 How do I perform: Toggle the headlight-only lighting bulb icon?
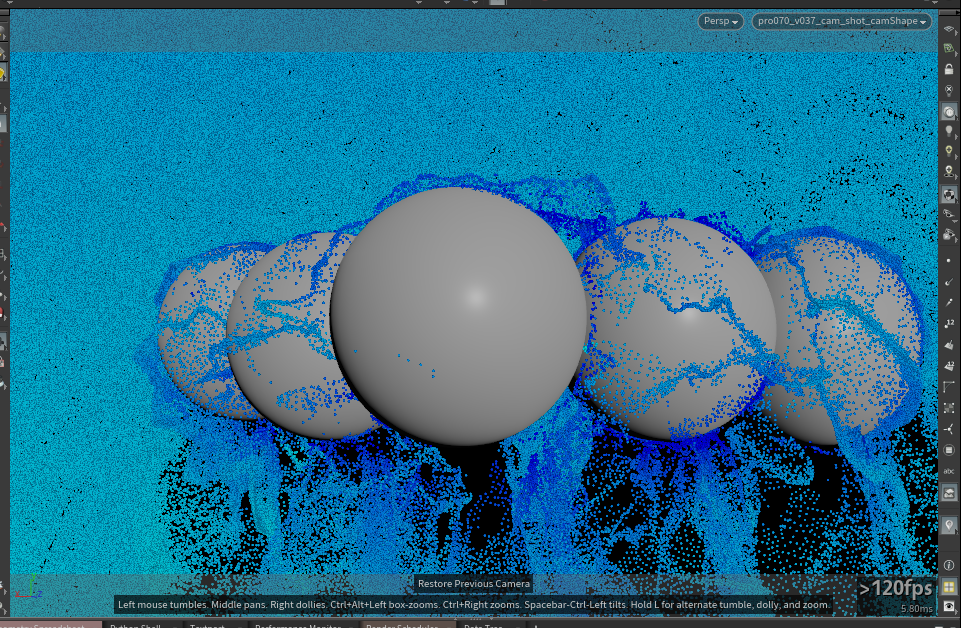pyautogui.click(x=949, y=131)
